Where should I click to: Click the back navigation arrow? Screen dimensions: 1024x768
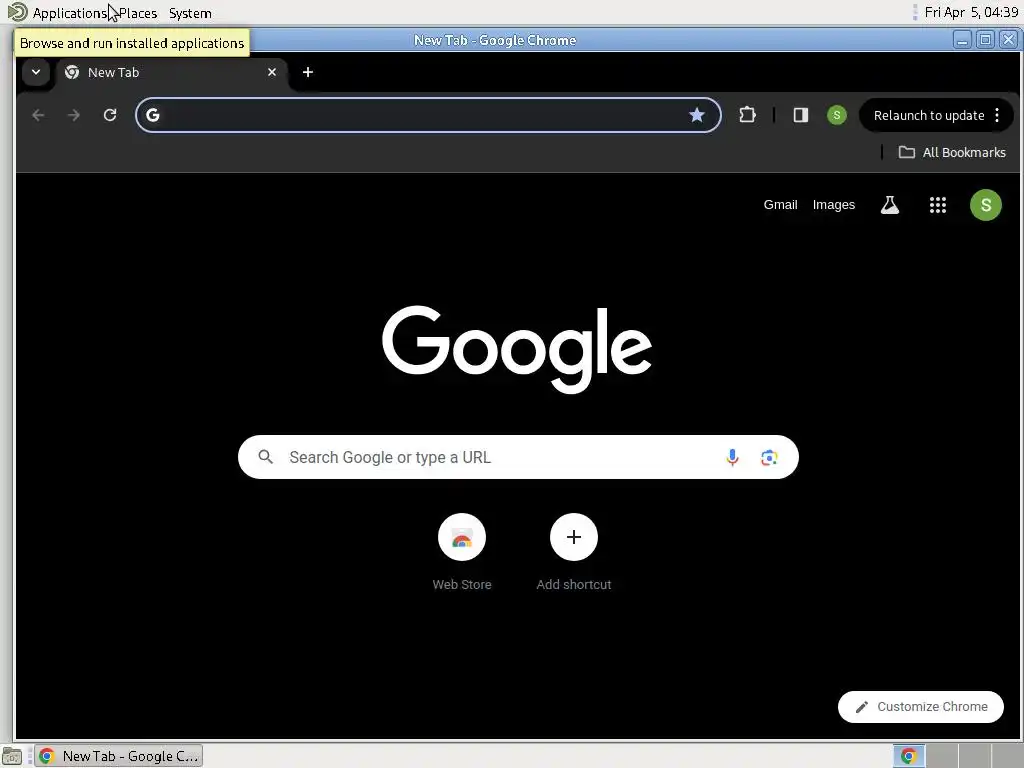(38, 115)
